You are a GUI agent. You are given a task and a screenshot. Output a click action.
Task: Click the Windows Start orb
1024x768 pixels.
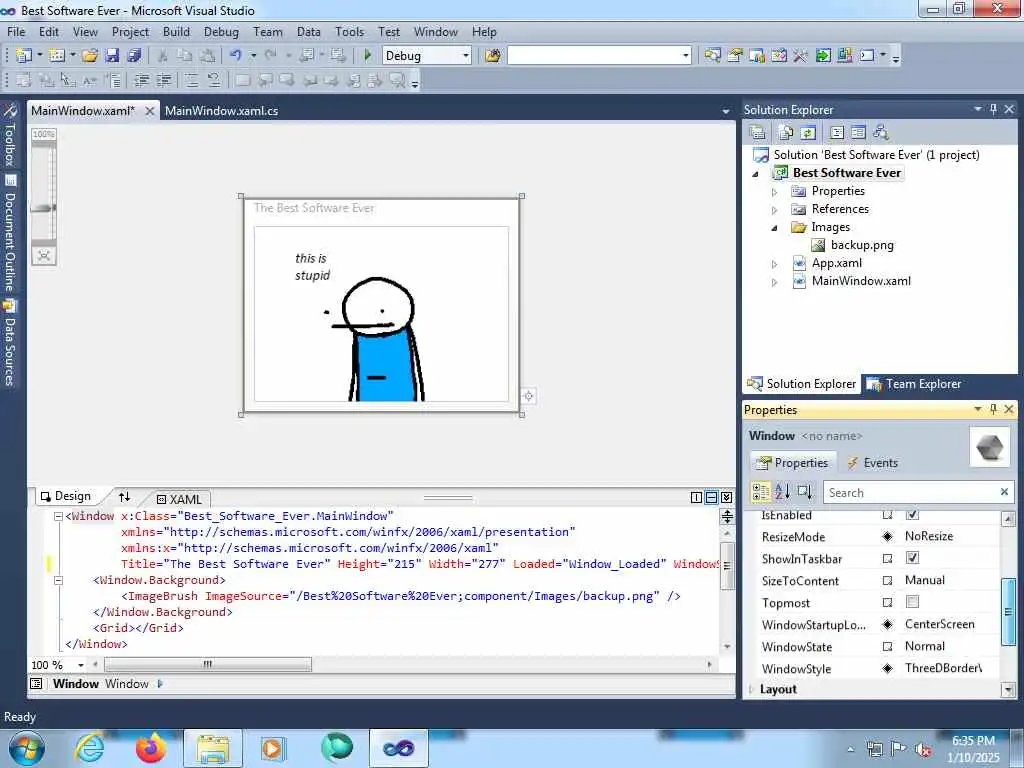[27, 748]
